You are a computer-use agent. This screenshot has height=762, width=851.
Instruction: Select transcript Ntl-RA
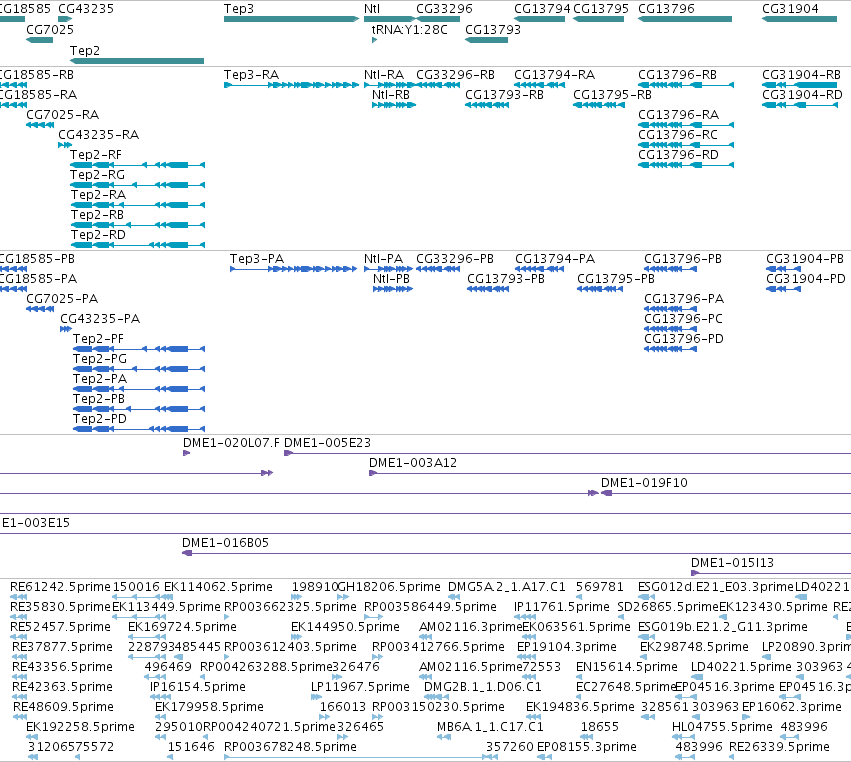point(384,75)
